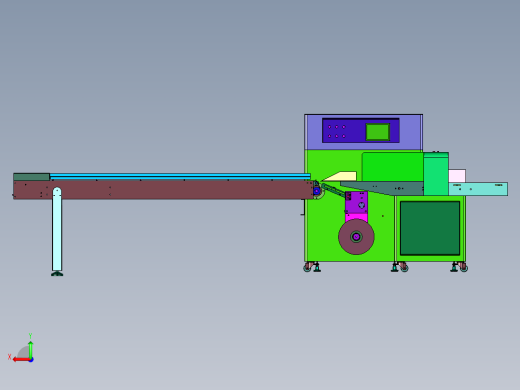The width and height of the screenshot is (520, 390).
Task: Select the lavender control box housing
Action: pos(363,132)
